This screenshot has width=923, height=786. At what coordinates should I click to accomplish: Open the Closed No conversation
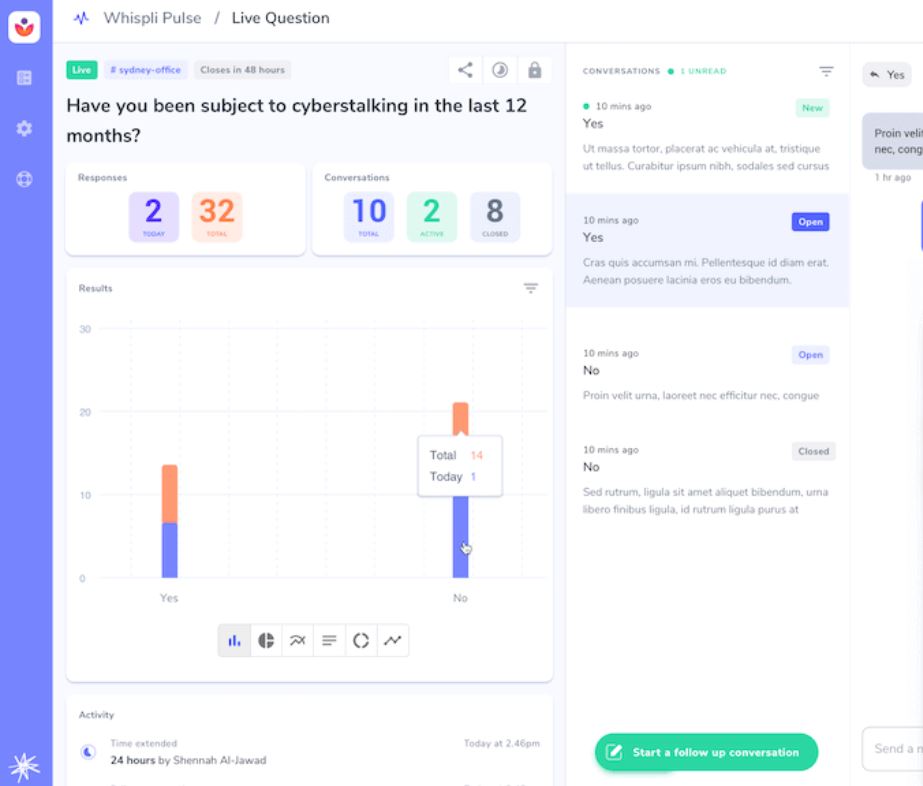pos(706,479)
